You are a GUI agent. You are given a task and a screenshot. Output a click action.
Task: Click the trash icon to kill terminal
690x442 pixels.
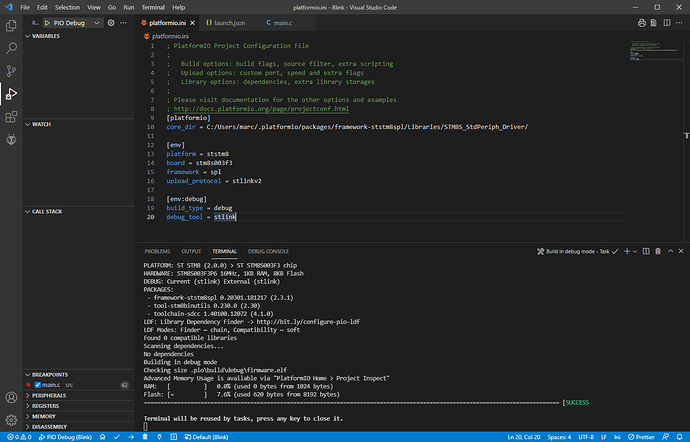point(658,251)
